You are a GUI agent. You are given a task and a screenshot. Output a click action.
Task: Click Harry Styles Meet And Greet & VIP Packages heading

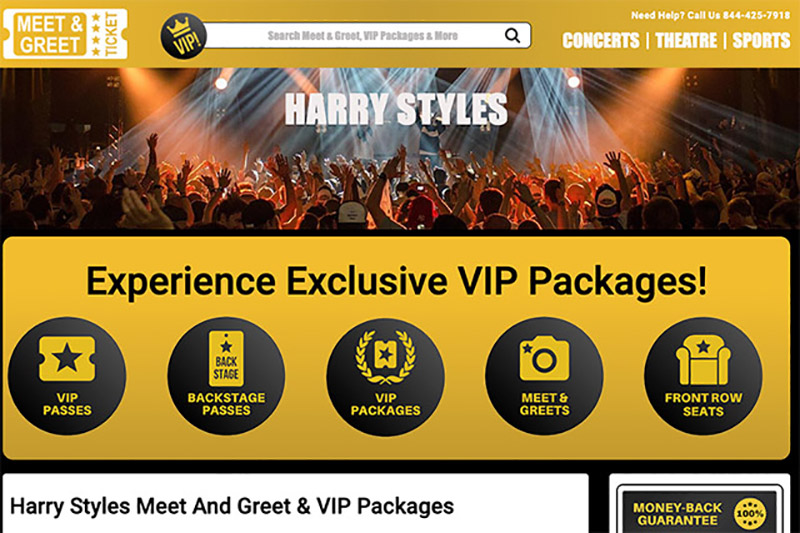pos(232,506)
